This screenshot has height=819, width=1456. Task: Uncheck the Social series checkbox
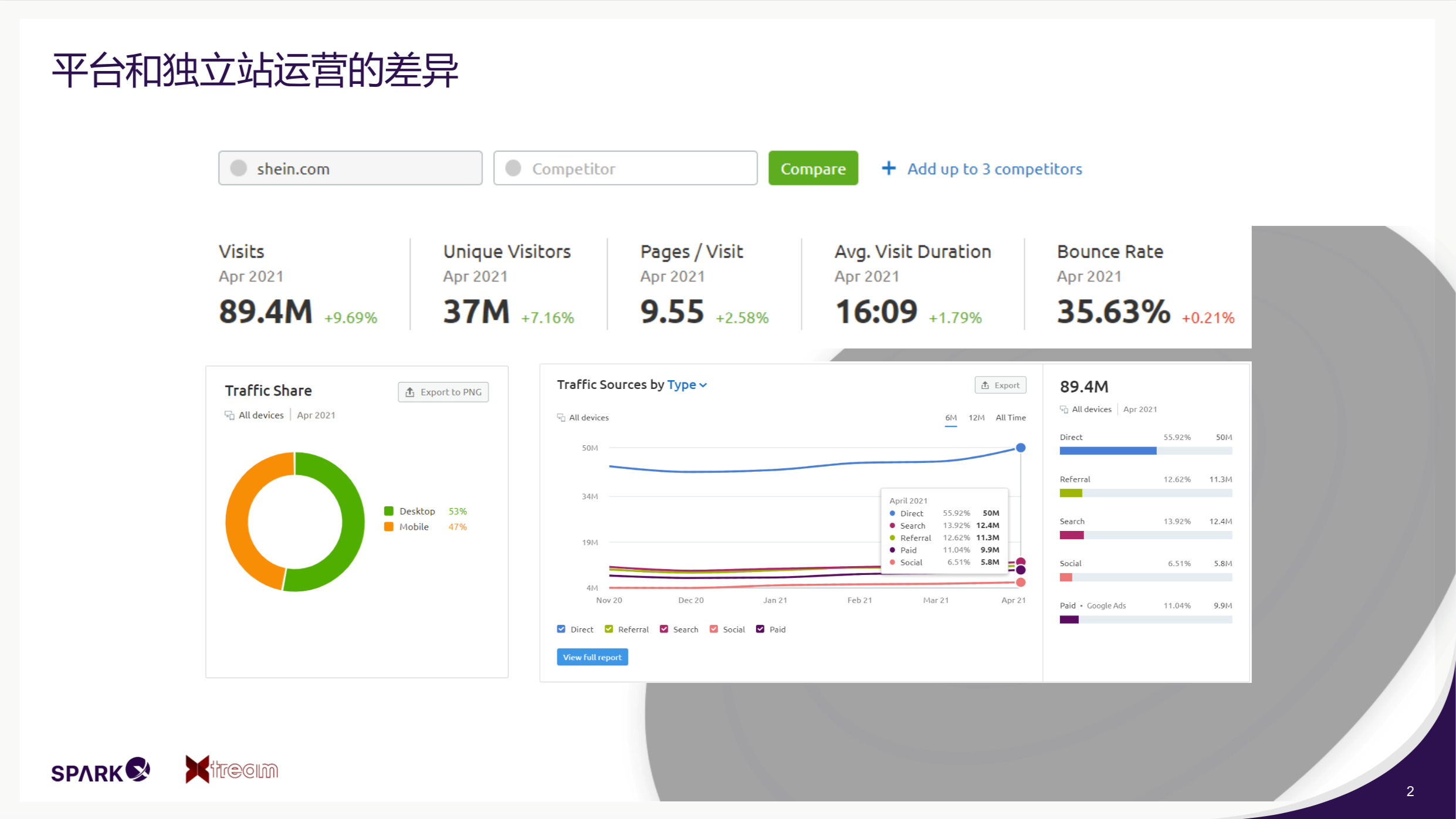point(714,629)
